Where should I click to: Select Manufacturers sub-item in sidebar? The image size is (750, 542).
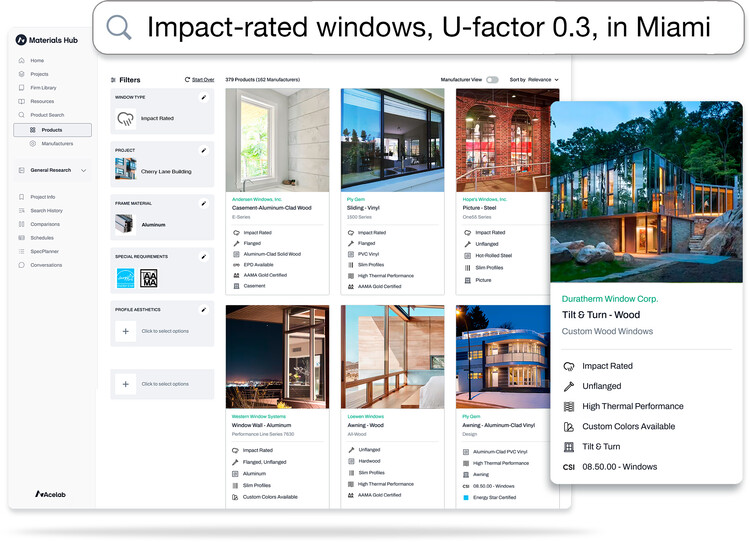tap(57, 144)
